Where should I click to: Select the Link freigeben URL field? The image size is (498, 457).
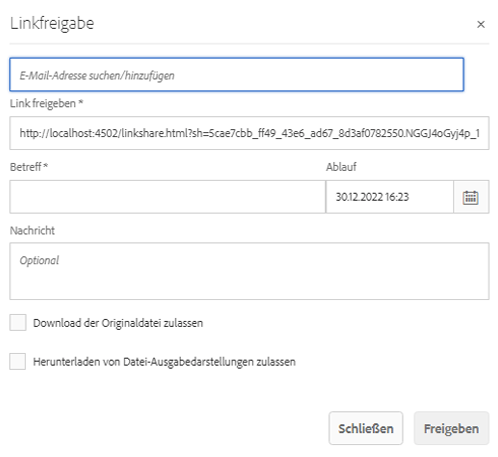click(x=249, y=133)
